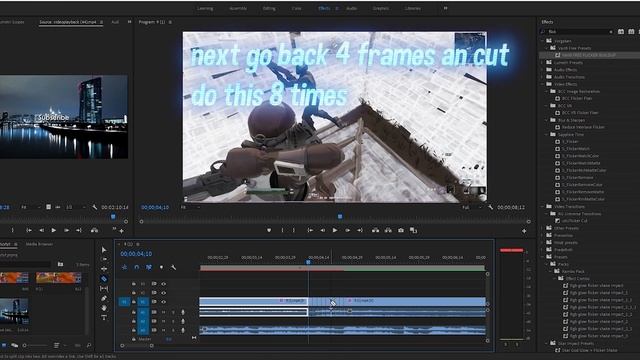
Task: Click Mark In in Program monitor
Action: pyautogui.click(x=282, y=230)
